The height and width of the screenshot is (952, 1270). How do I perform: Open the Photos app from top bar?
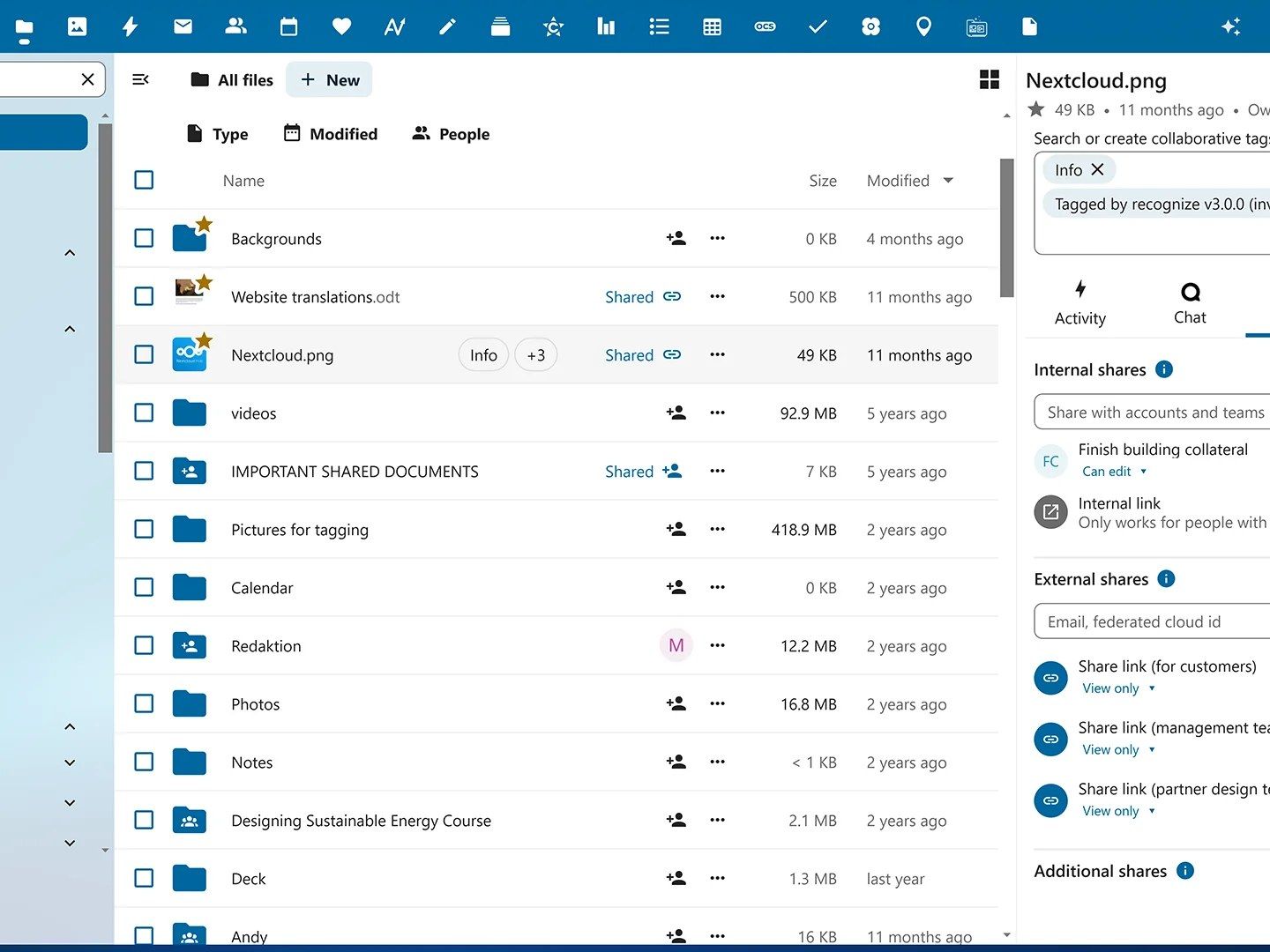pyautogui.click(x=78, y=26)
